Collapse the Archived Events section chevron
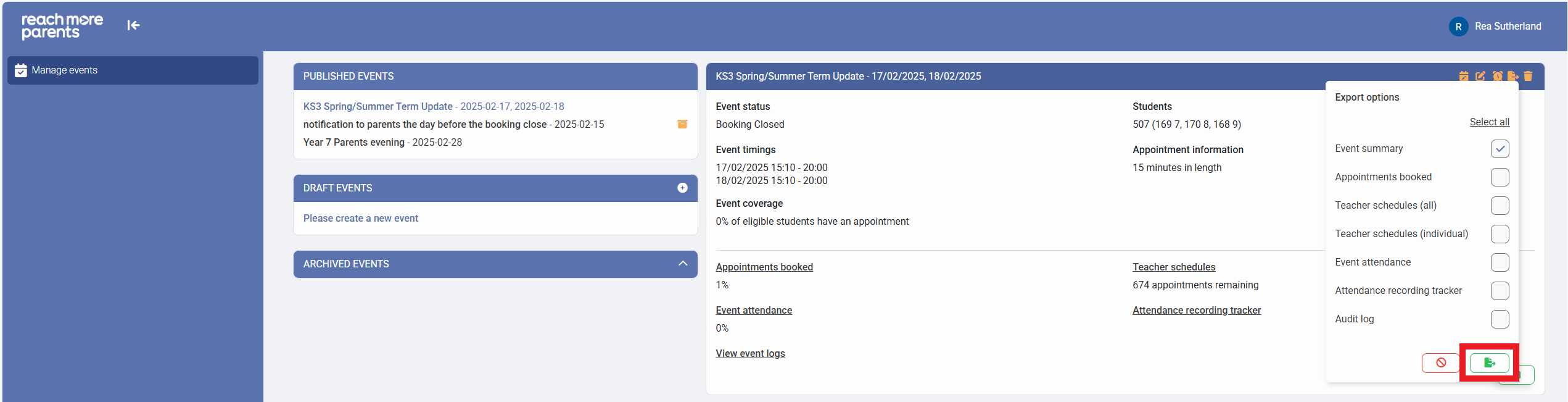Viewport: 1568px width, 402px height. tap(682, 264)
